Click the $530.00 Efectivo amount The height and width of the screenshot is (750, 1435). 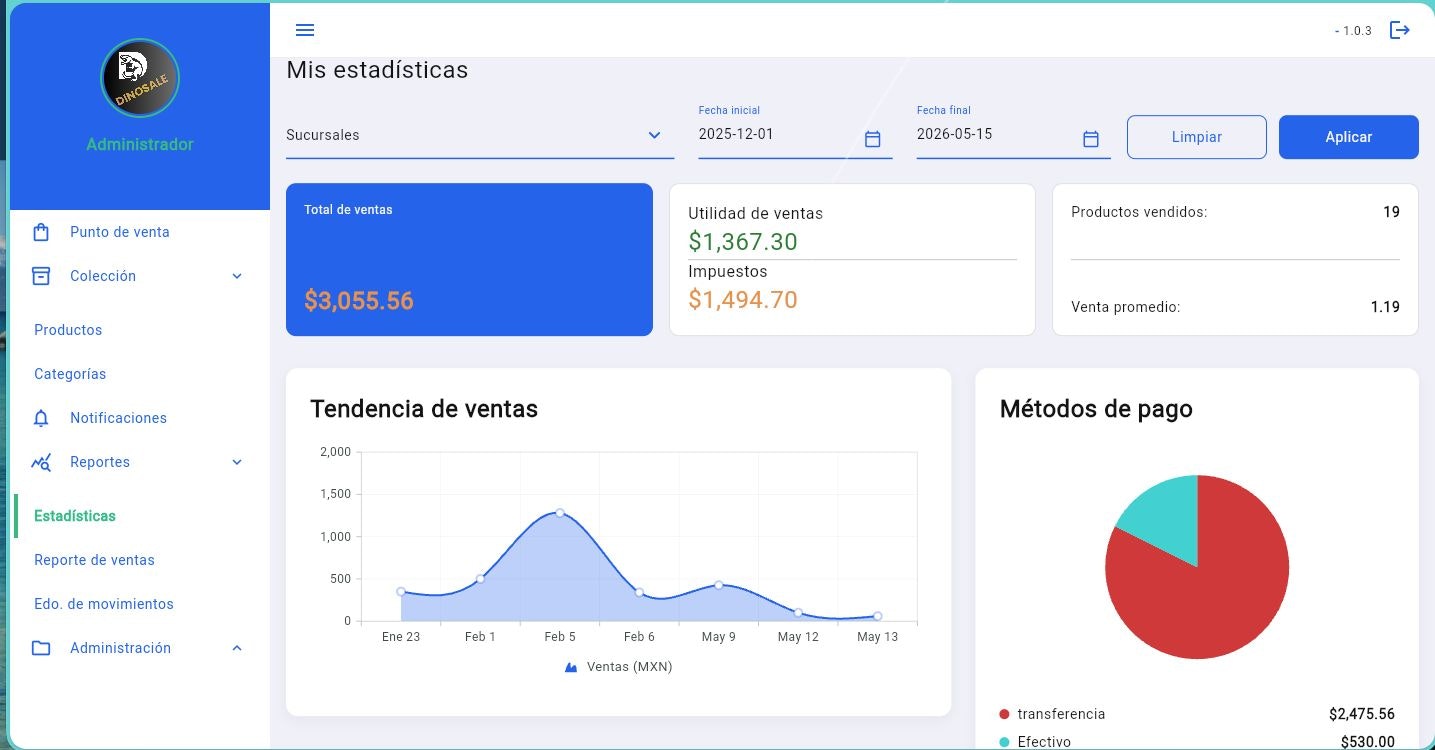click(1368, 742)
